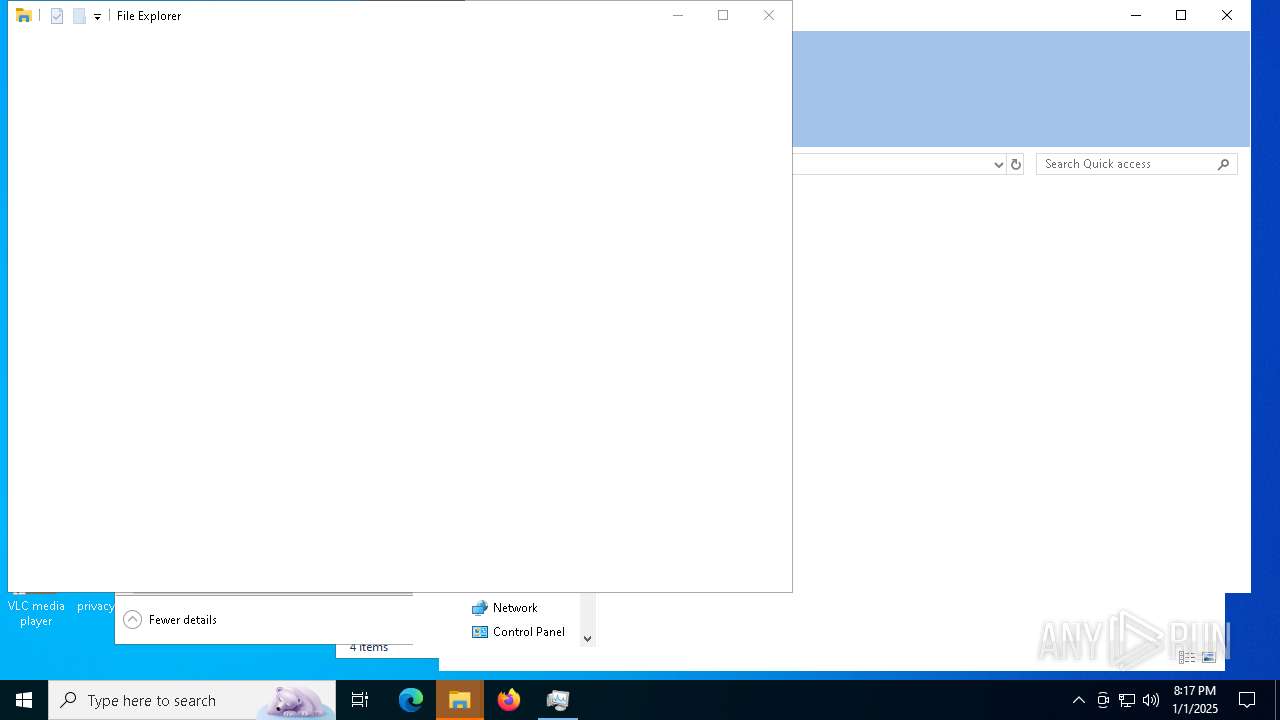The image size is (1280, 720).
Task: Show hidden icons in the system tray
Action: (1079, 700)
